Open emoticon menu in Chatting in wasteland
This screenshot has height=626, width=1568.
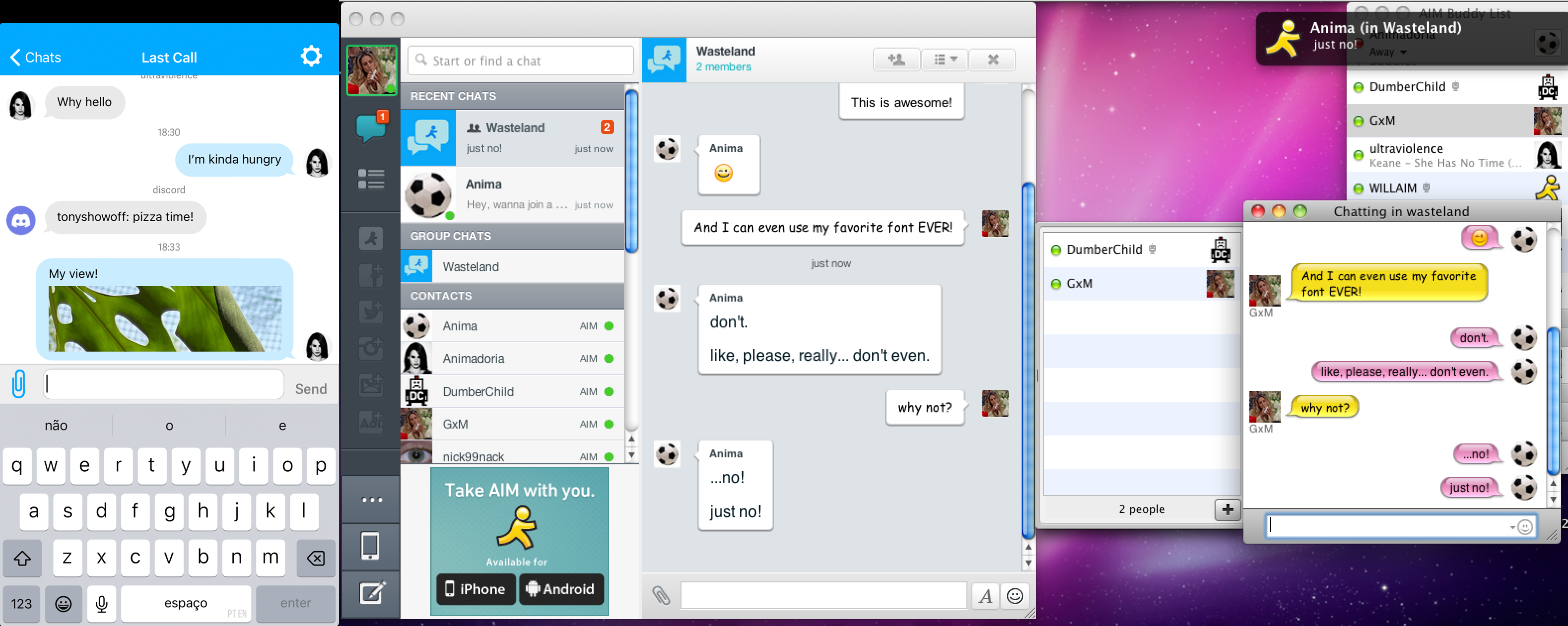pos(1525,526)
